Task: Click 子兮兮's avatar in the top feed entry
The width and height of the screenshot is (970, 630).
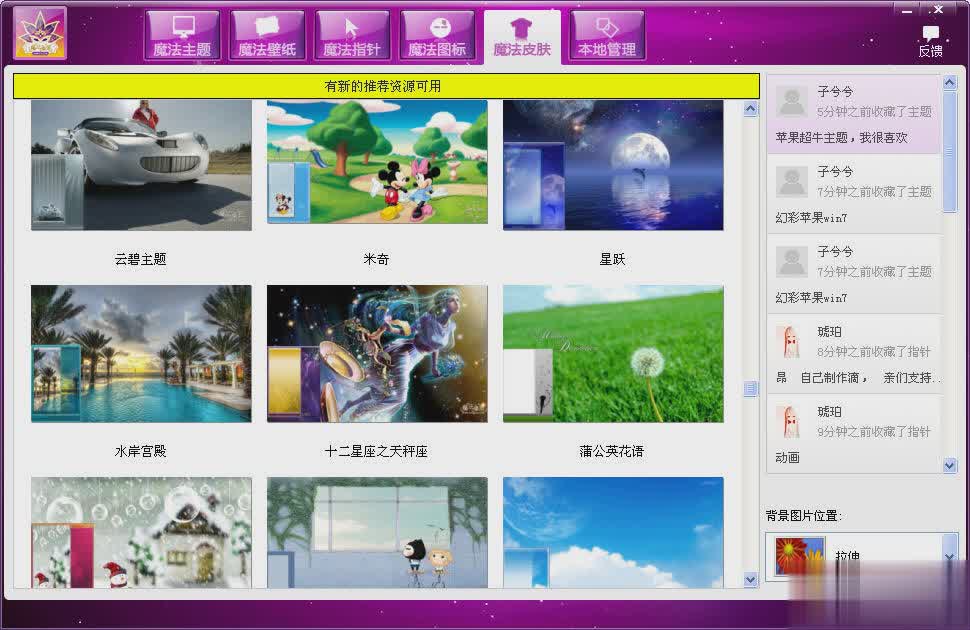Action: (x=792, y=101)
